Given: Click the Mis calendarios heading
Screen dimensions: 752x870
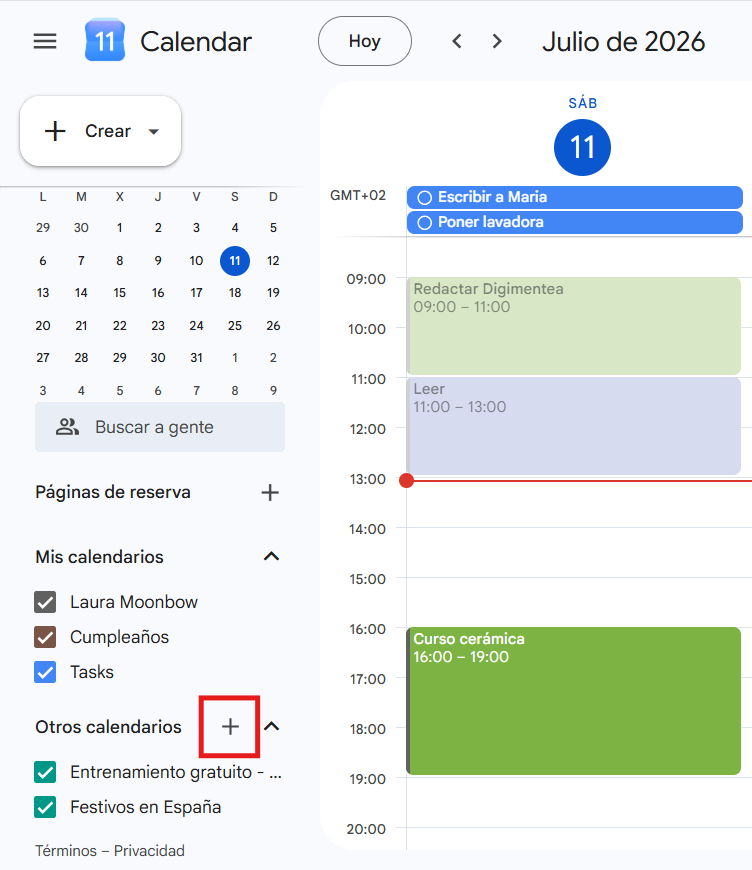Looking at the screenshot, I should click(x=99, y=557).
